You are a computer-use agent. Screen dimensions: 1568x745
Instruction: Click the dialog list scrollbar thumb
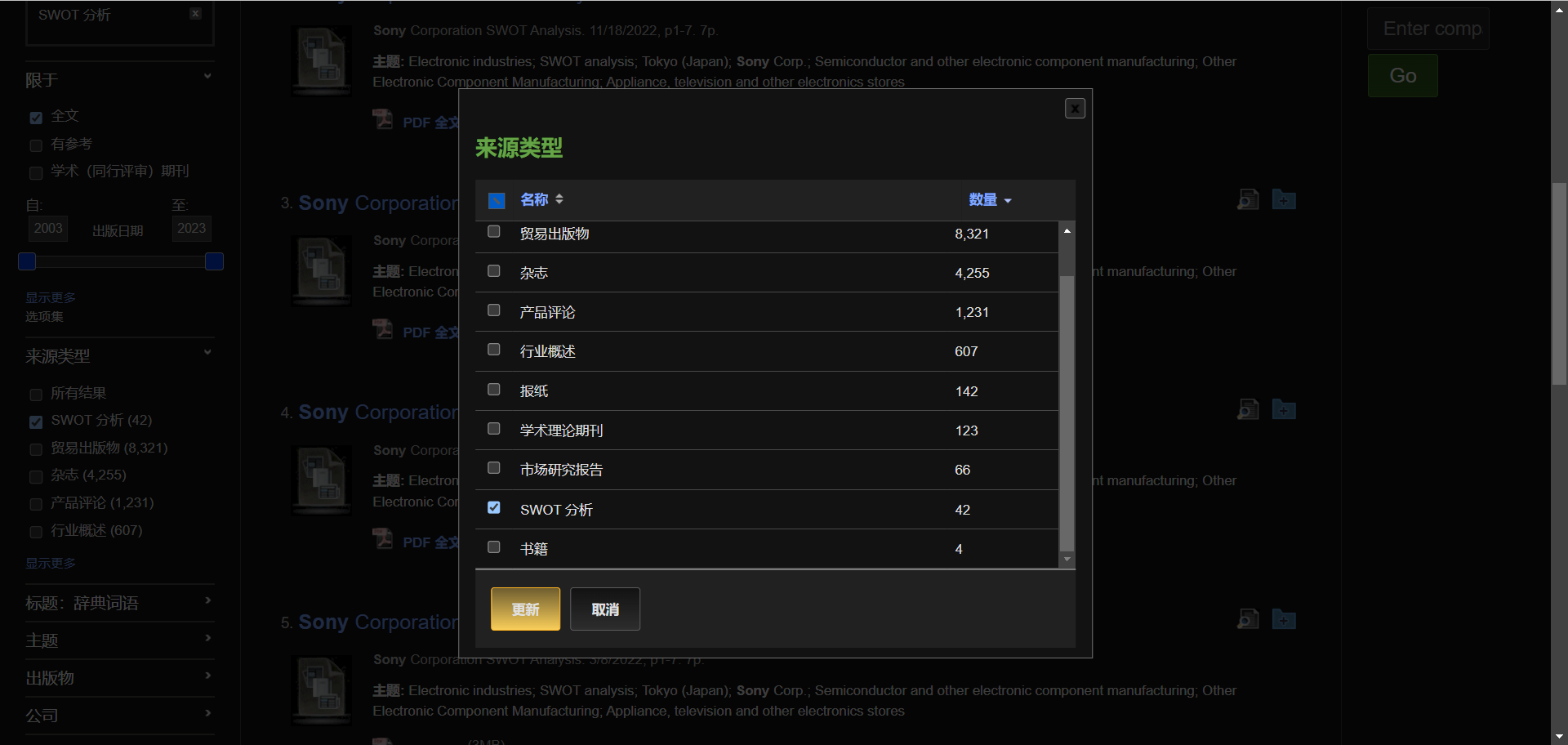[x=1067, y=413]
